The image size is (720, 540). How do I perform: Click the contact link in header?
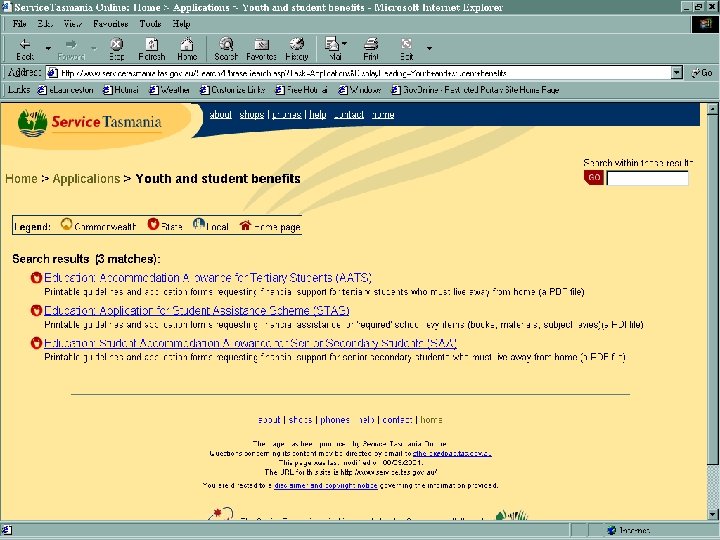(349, 115)
